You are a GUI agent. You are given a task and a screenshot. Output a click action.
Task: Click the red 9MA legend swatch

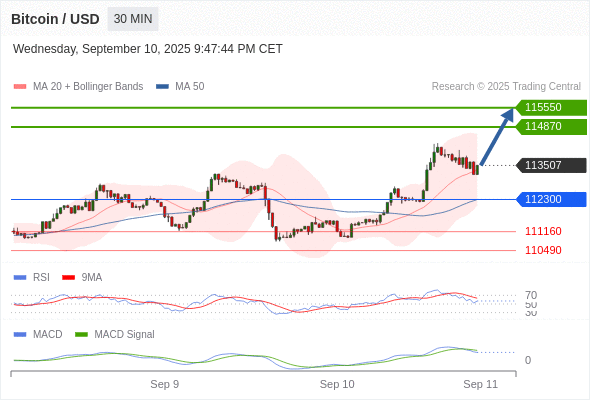point(68,278)
